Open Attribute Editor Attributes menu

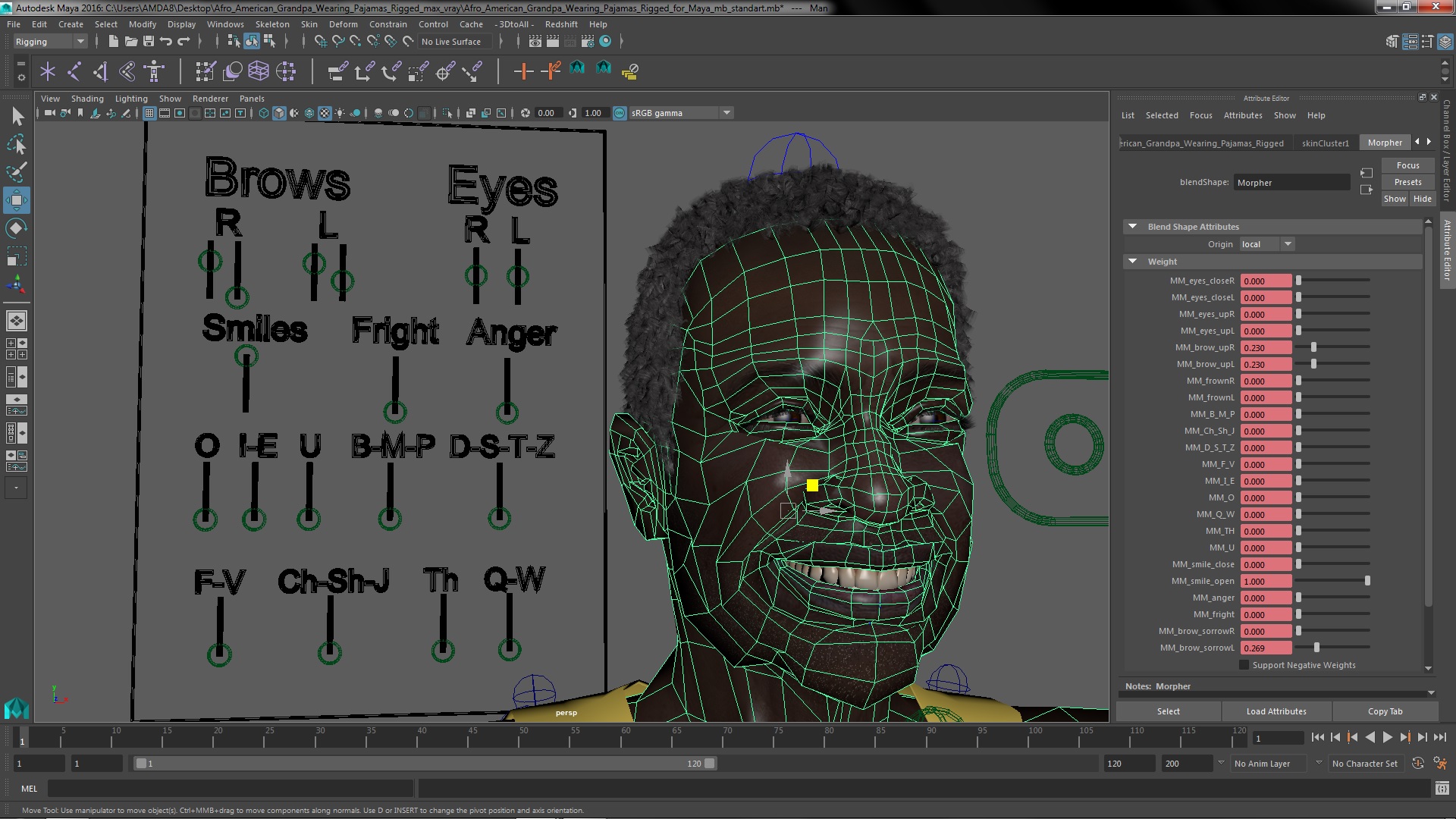point(1243,115)
